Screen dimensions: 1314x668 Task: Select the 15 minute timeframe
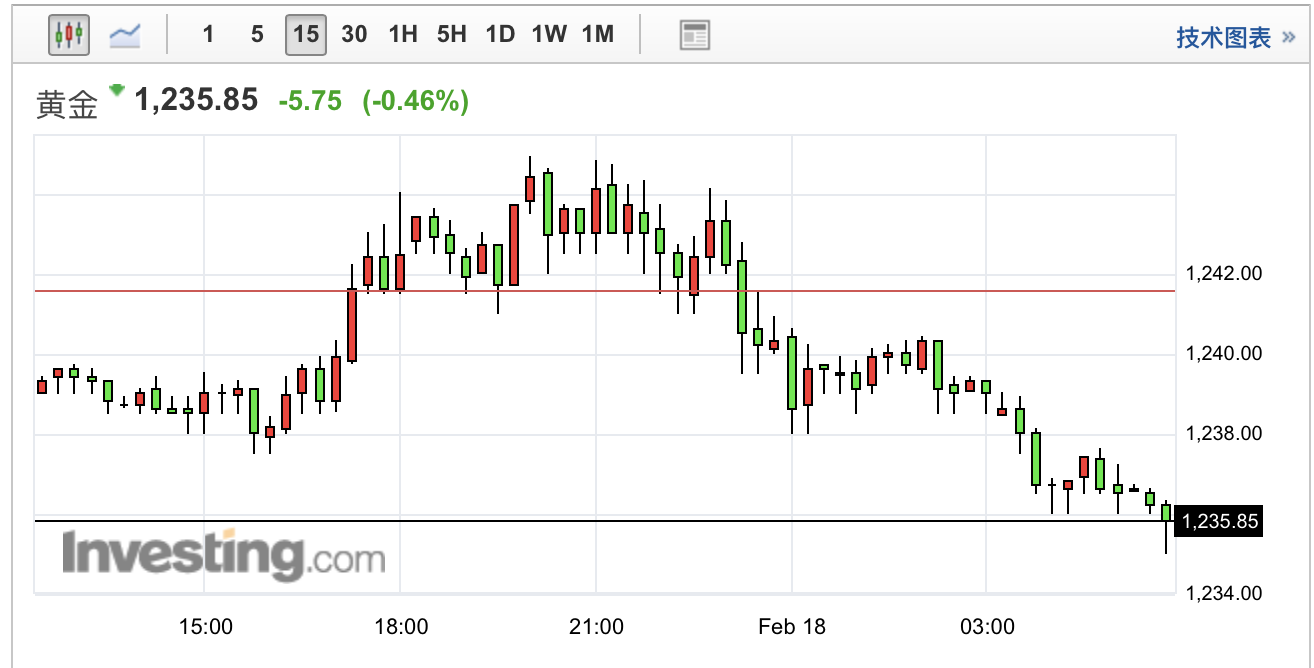coord(306,35)
